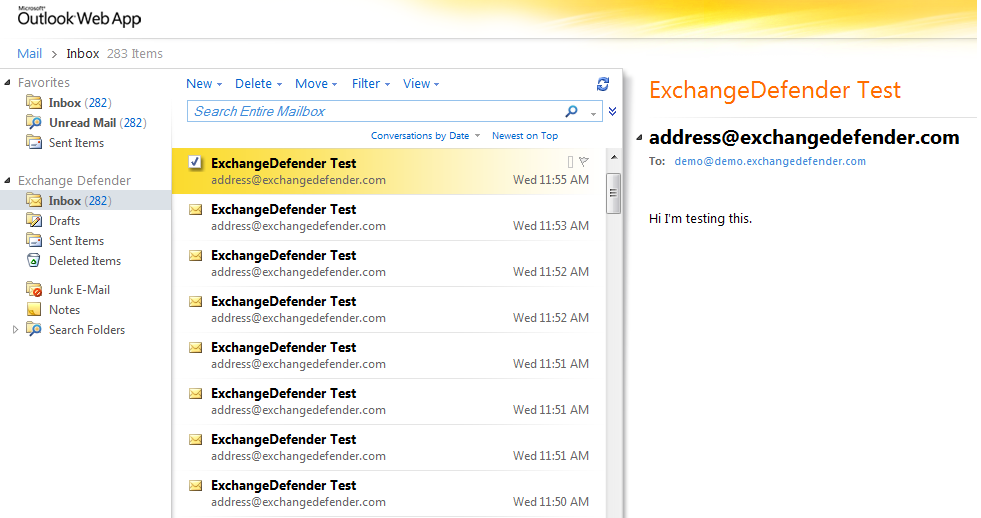Click the envelope icon for the 11:53 AM message
Viewport: 981px width, 518px height.
tap(196, 210)
